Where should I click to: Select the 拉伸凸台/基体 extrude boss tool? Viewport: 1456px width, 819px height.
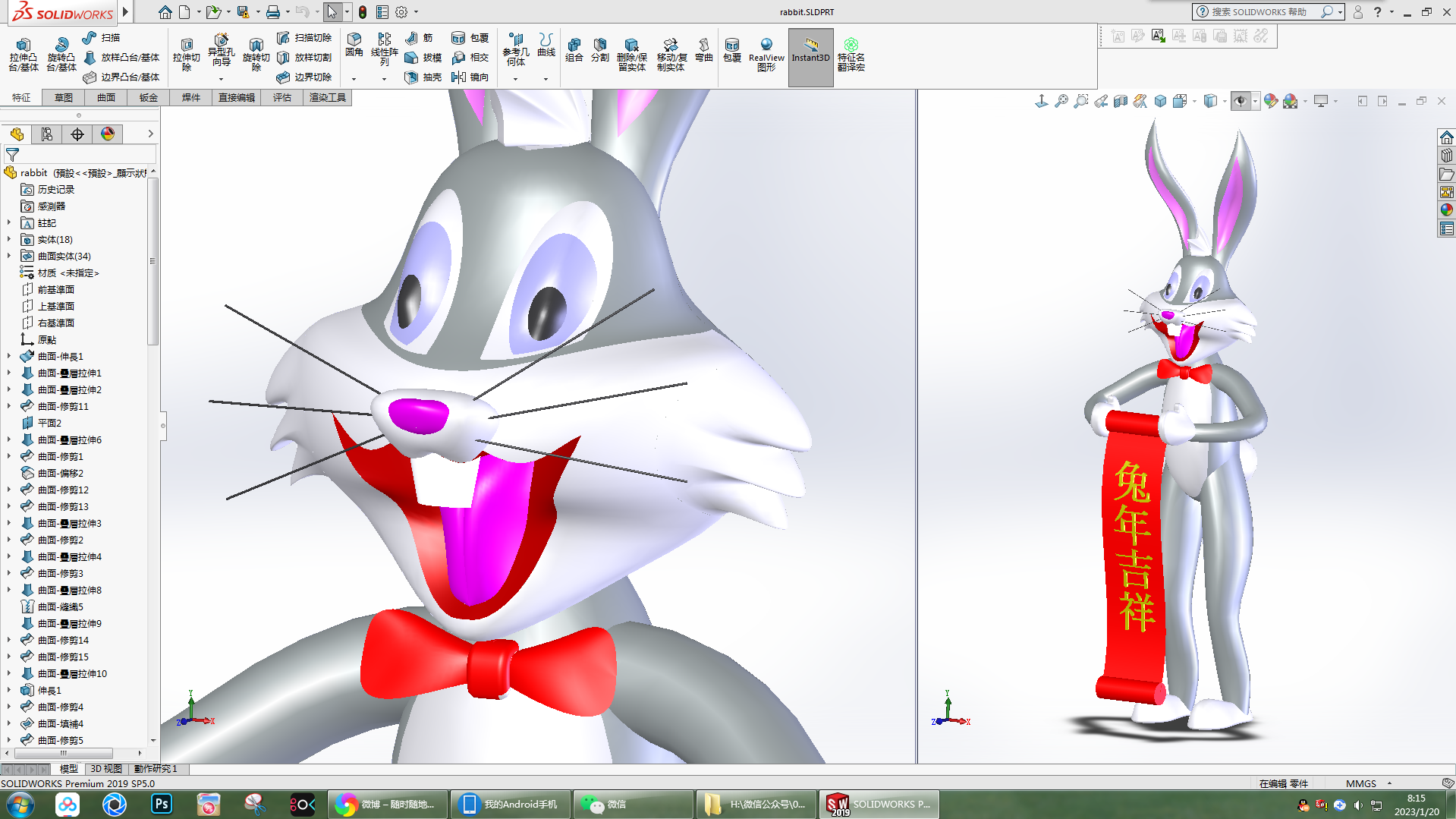pyautogui.click(x=23, y=54)
